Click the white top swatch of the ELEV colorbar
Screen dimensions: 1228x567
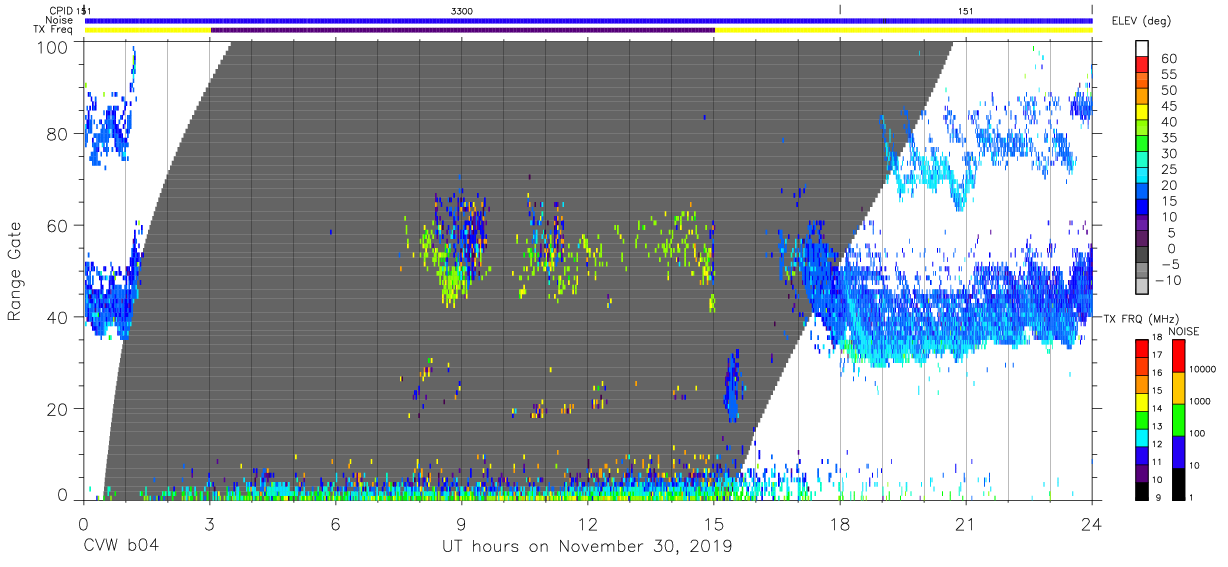(x=1141, y=50)
